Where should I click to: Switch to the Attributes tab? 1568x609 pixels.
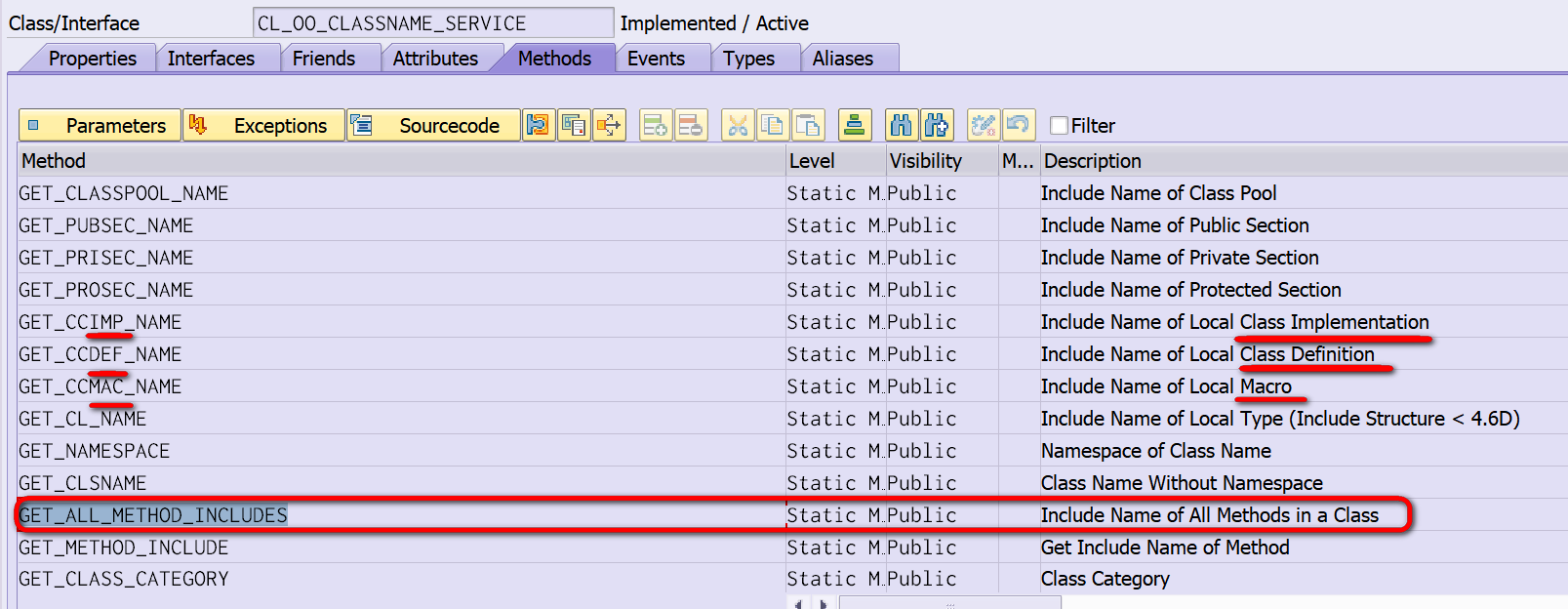pos(435,59)
